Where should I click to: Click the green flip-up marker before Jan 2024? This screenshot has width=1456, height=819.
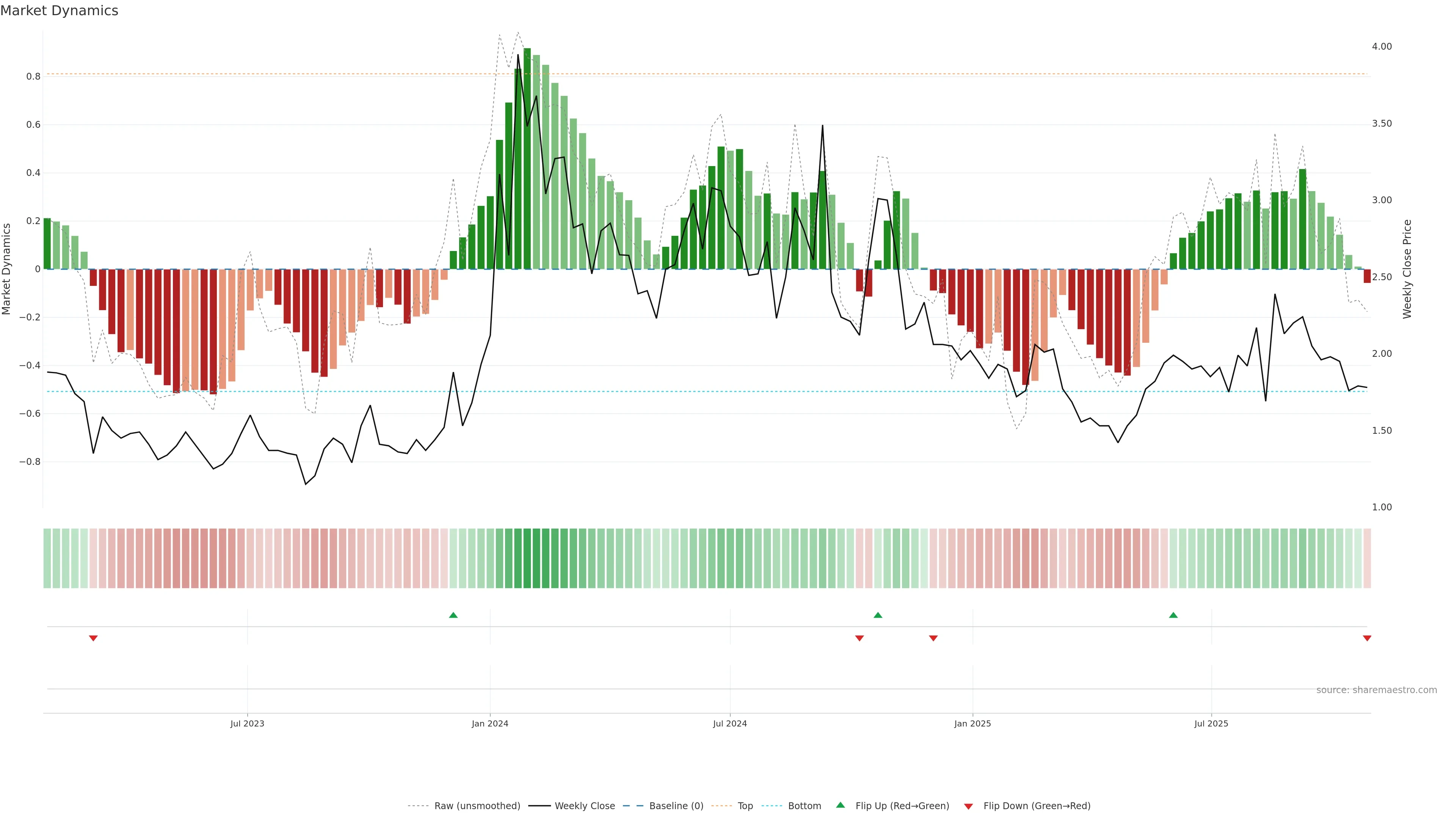tap(453, 615)
